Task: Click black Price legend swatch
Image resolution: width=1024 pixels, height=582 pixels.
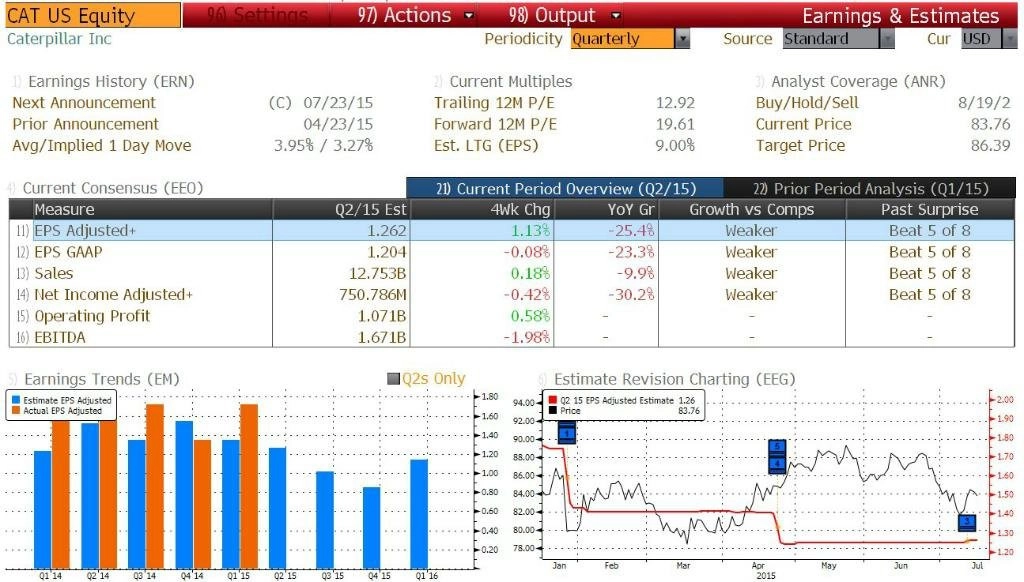Action: pos(553,411)
